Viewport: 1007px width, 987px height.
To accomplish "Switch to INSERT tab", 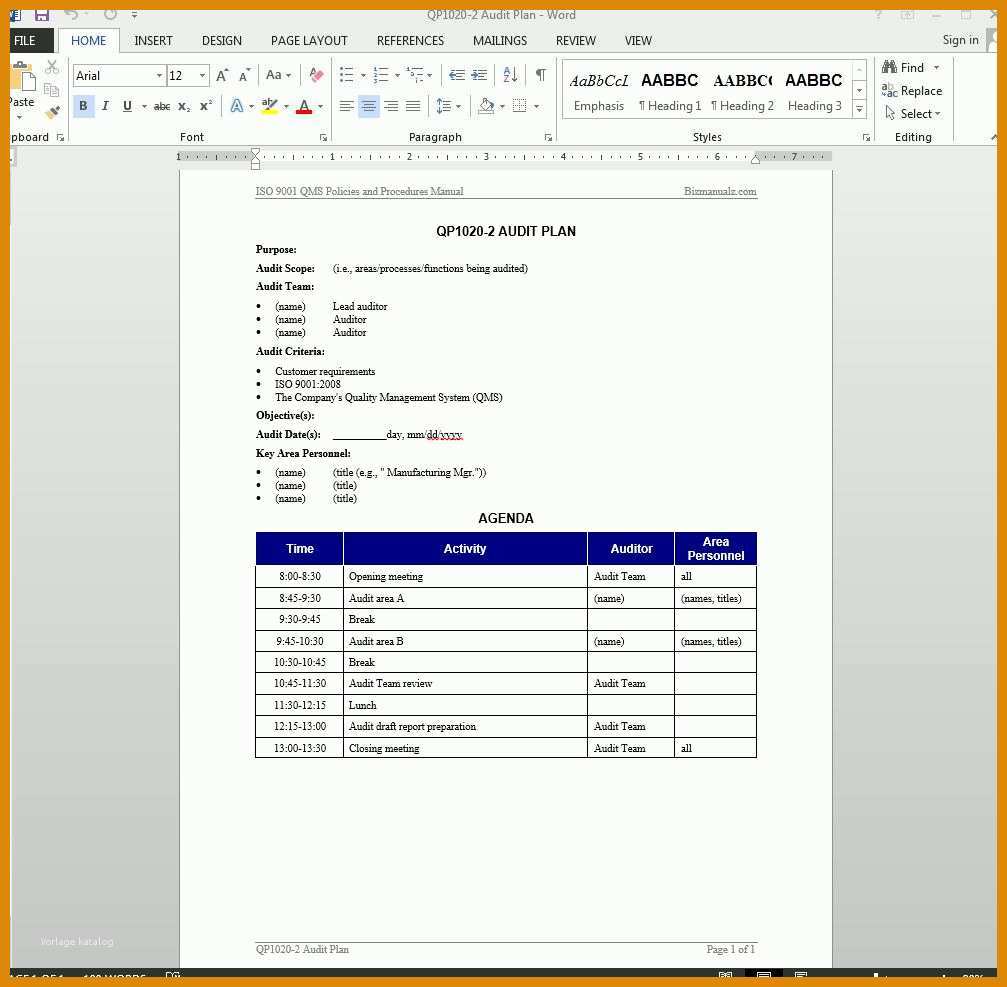I will pos(153,40).
